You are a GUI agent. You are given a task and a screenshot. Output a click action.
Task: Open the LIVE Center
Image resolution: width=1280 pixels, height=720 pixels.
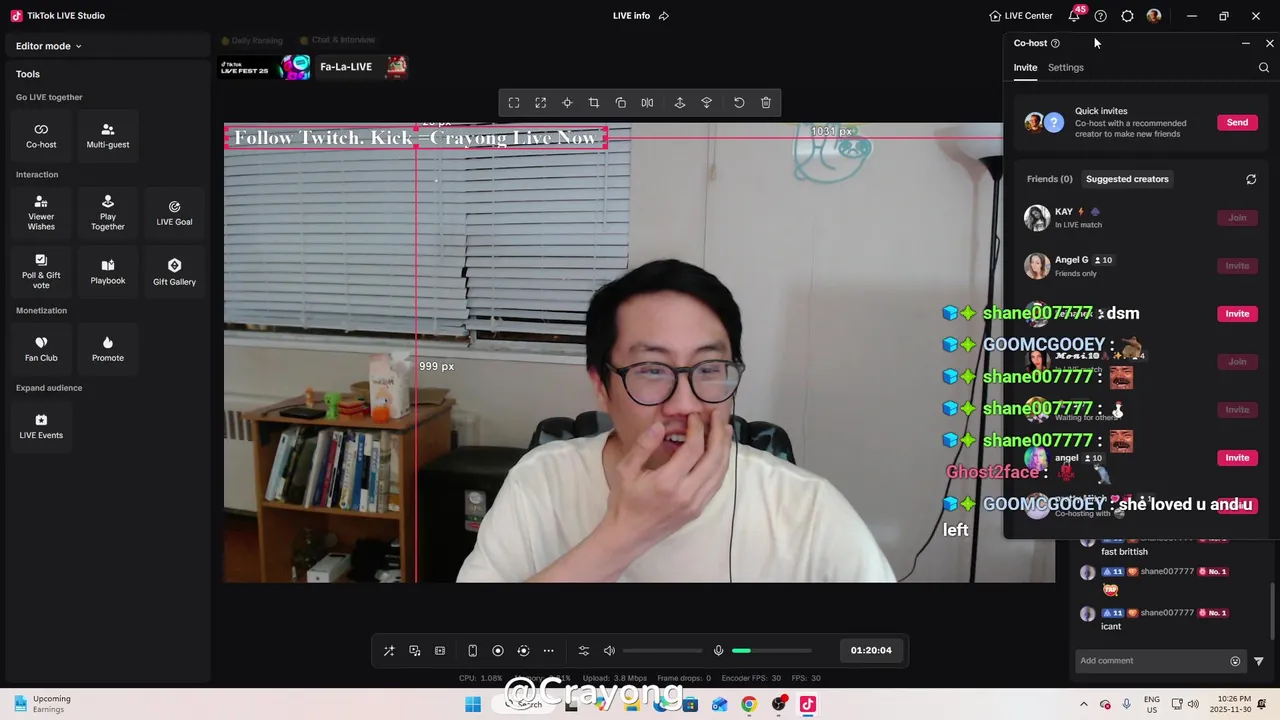[1021, 16]
